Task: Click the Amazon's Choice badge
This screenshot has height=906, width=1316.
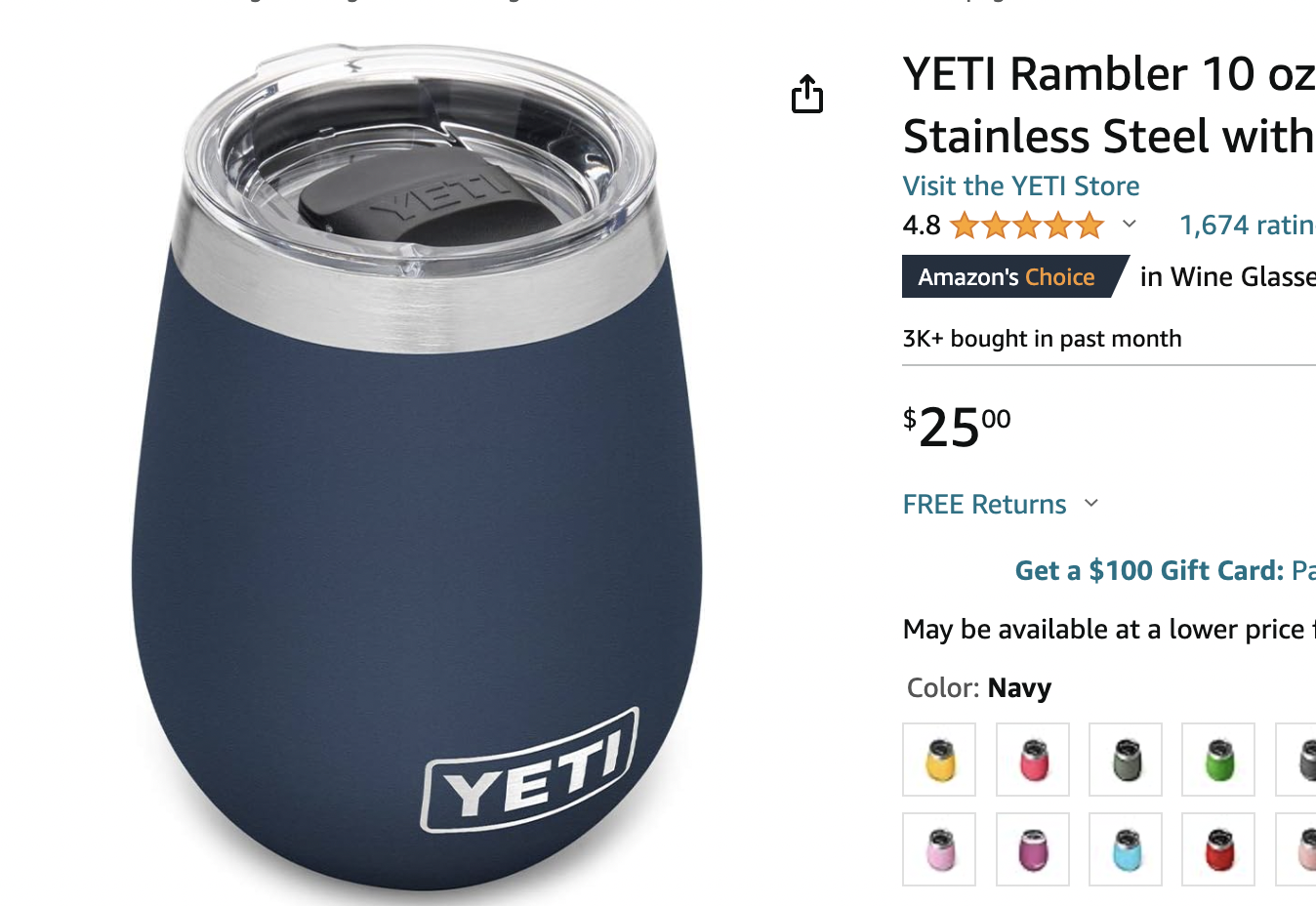Action: (x=1007, y=277)
